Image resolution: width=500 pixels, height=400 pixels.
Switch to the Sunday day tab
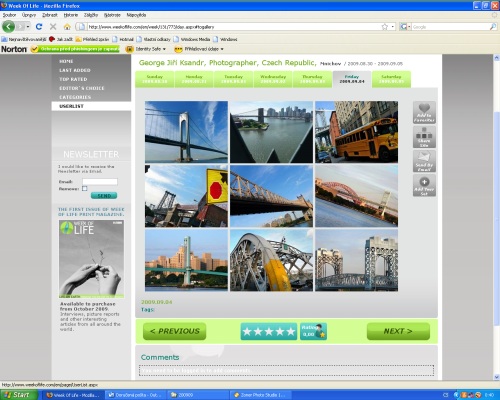155,79
